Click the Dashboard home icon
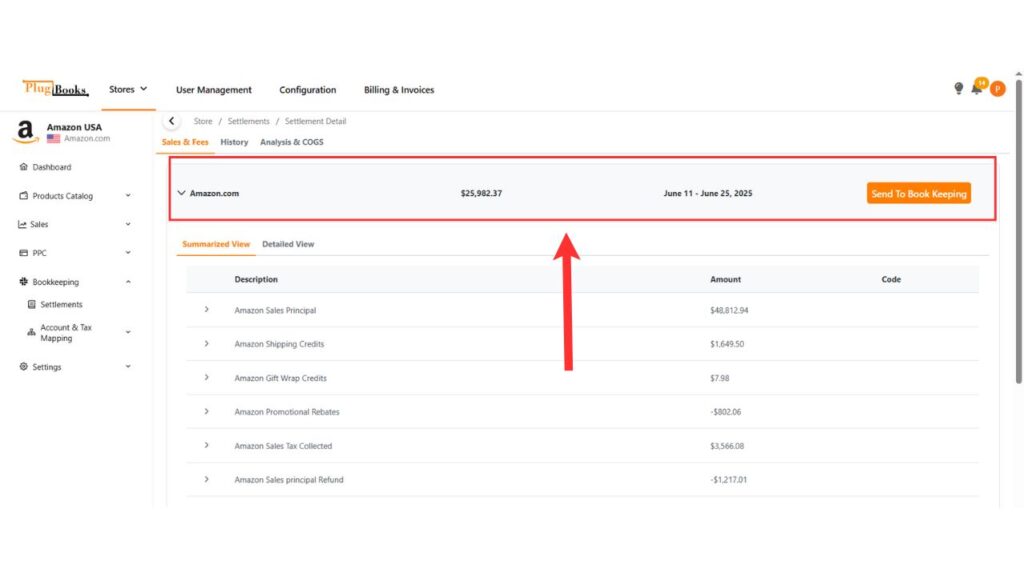 tap(24, 167)
